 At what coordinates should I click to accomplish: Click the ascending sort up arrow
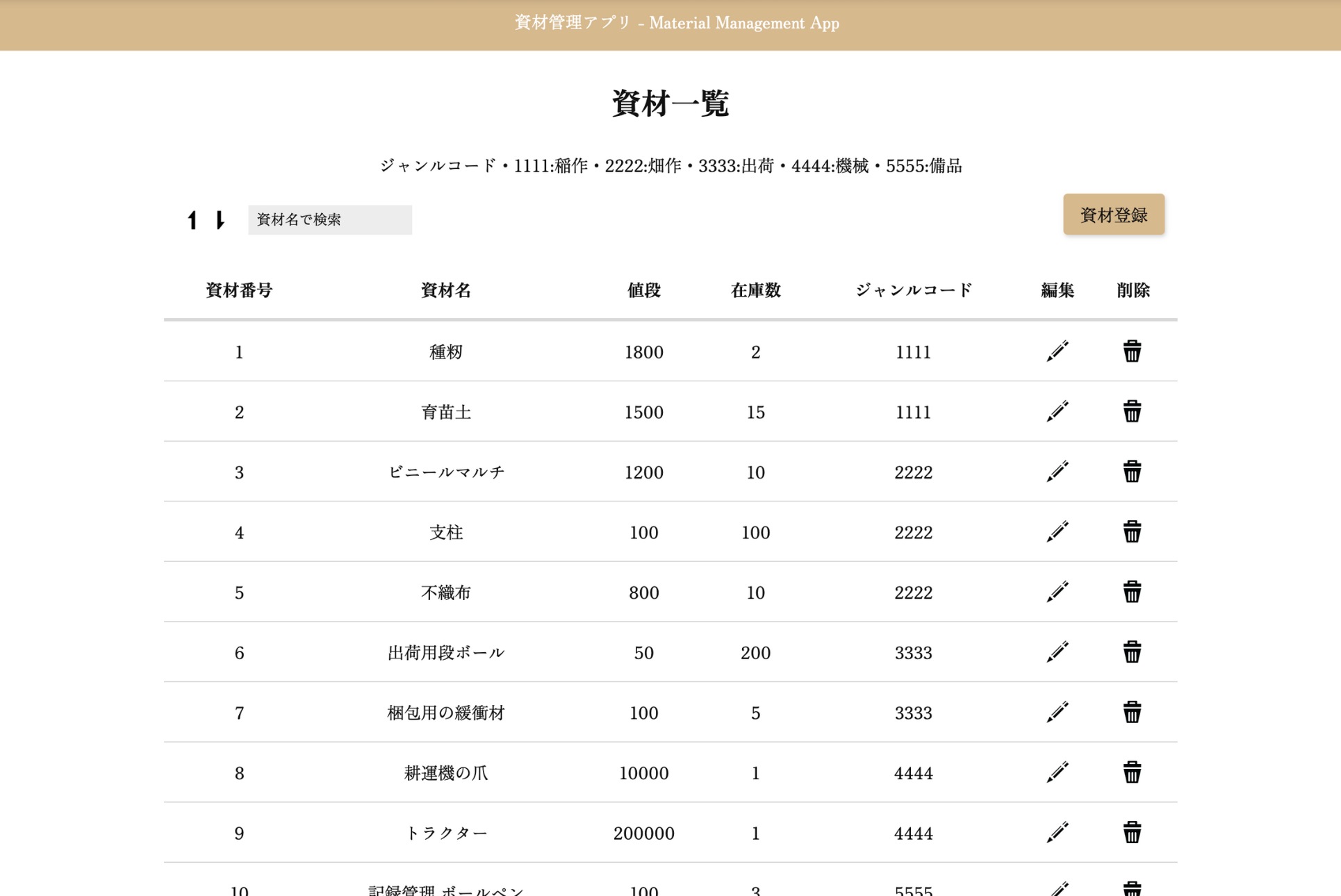click(192, 220)
